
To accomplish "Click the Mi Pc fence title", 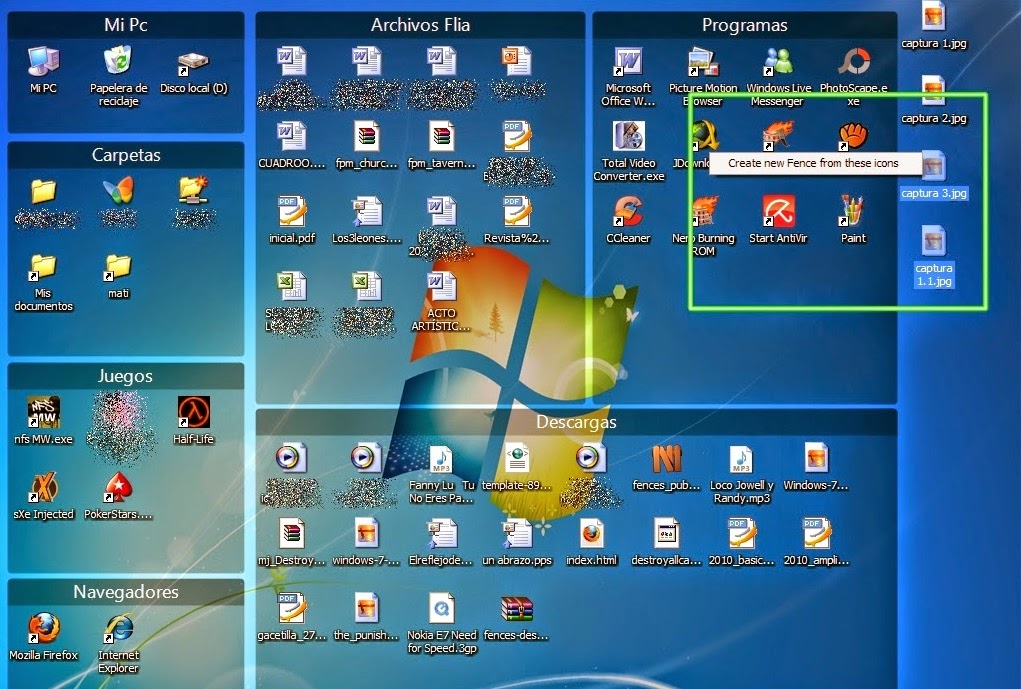I will 126,25.
